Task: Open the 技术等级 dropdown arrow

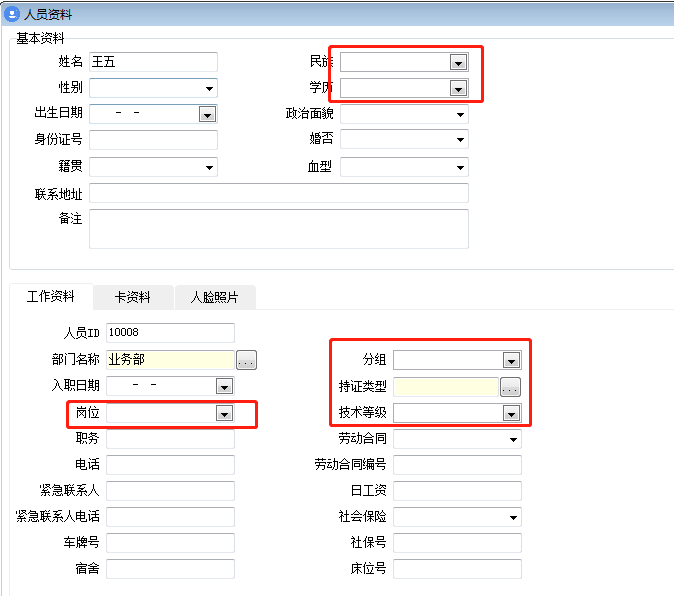Action: 512,414
